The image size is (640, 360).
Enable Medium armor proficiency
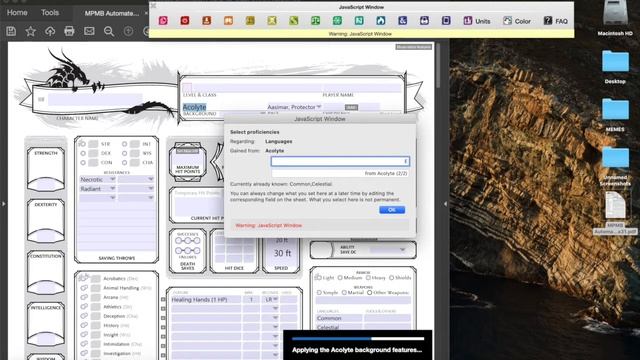coord(340,278)
